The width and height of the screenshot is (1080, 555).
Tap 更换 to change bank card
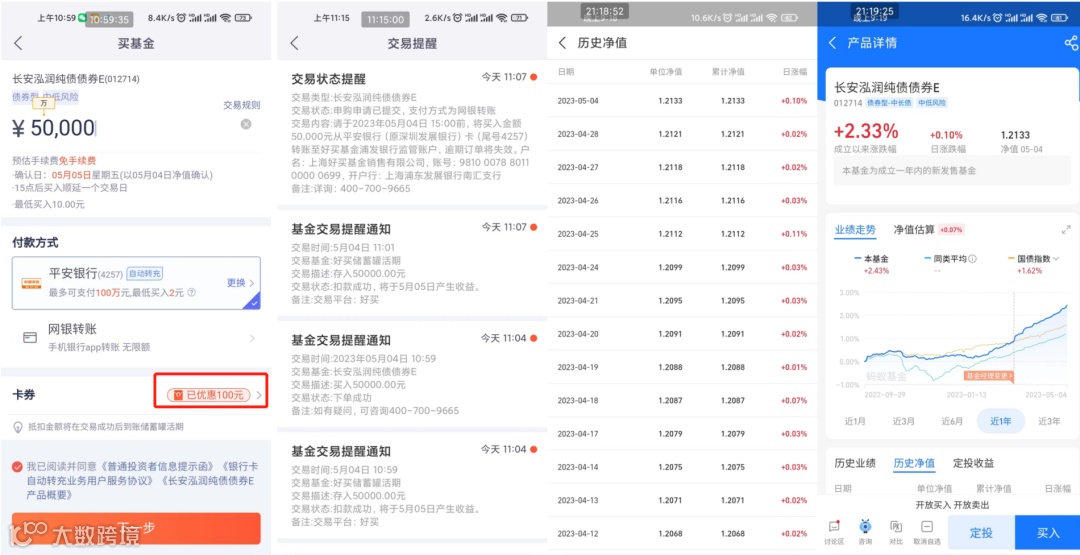coord(240,282)
